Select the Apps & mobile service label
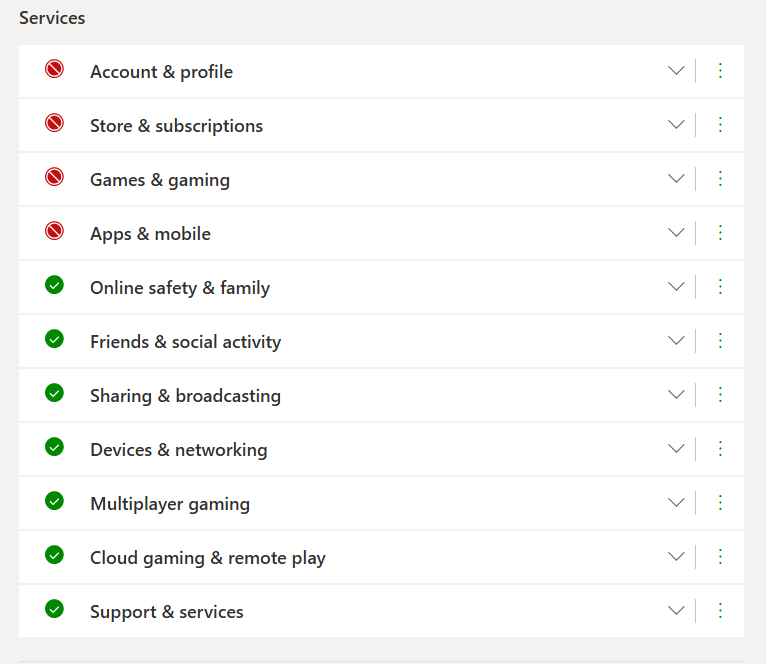766x664 pixels. click(150, 234)
